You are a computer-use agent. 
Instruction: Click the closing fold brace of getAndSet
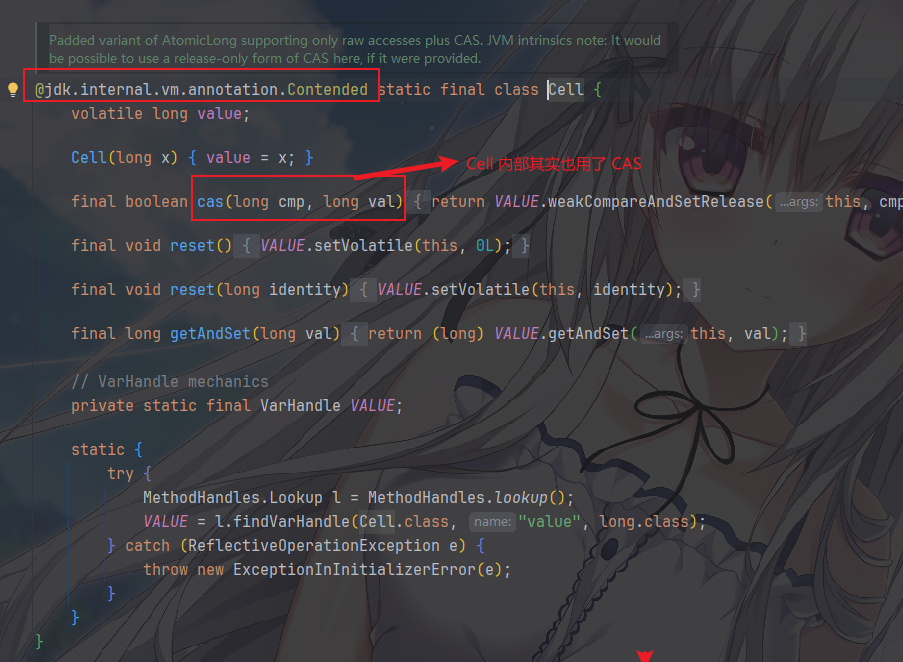(802, 334)
